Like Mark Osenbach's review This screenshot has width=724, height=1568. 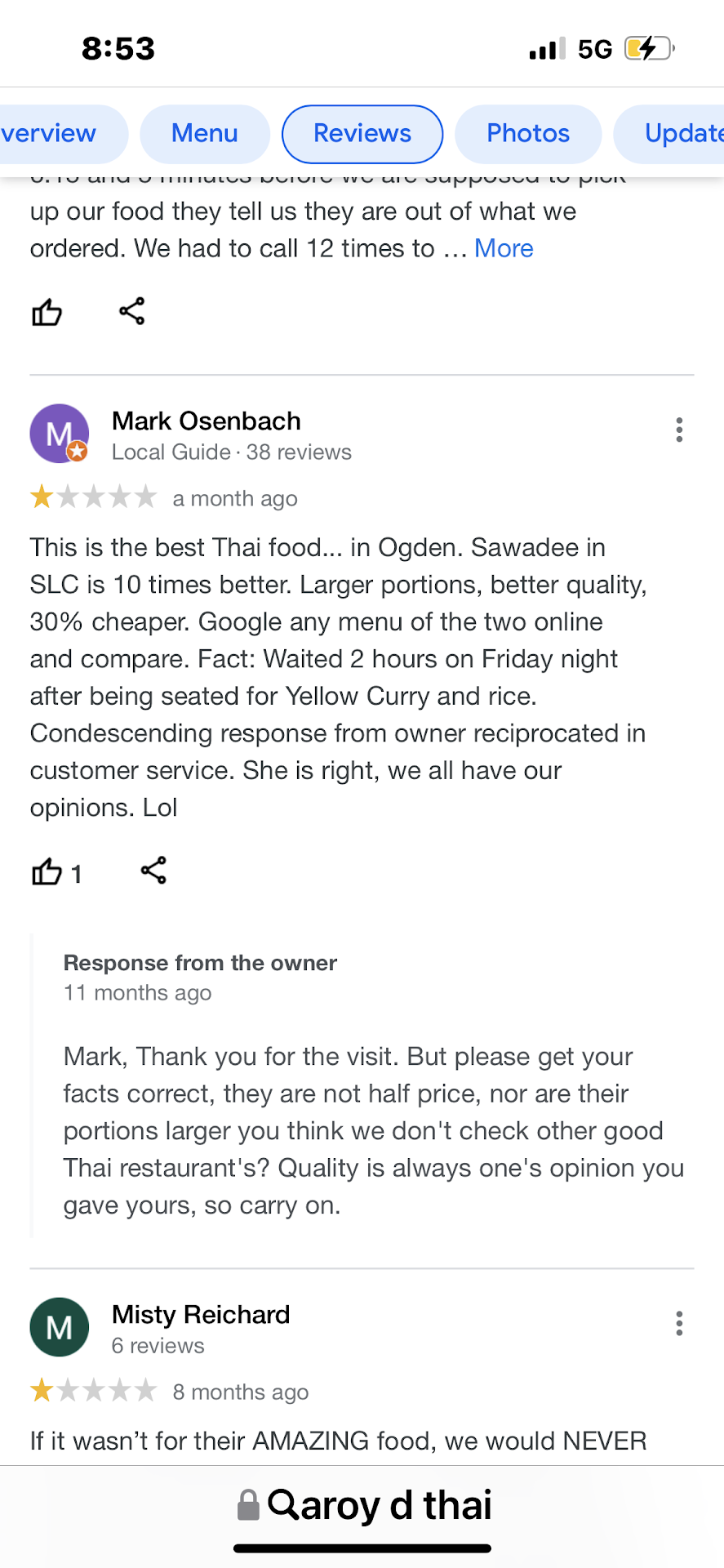47,872
